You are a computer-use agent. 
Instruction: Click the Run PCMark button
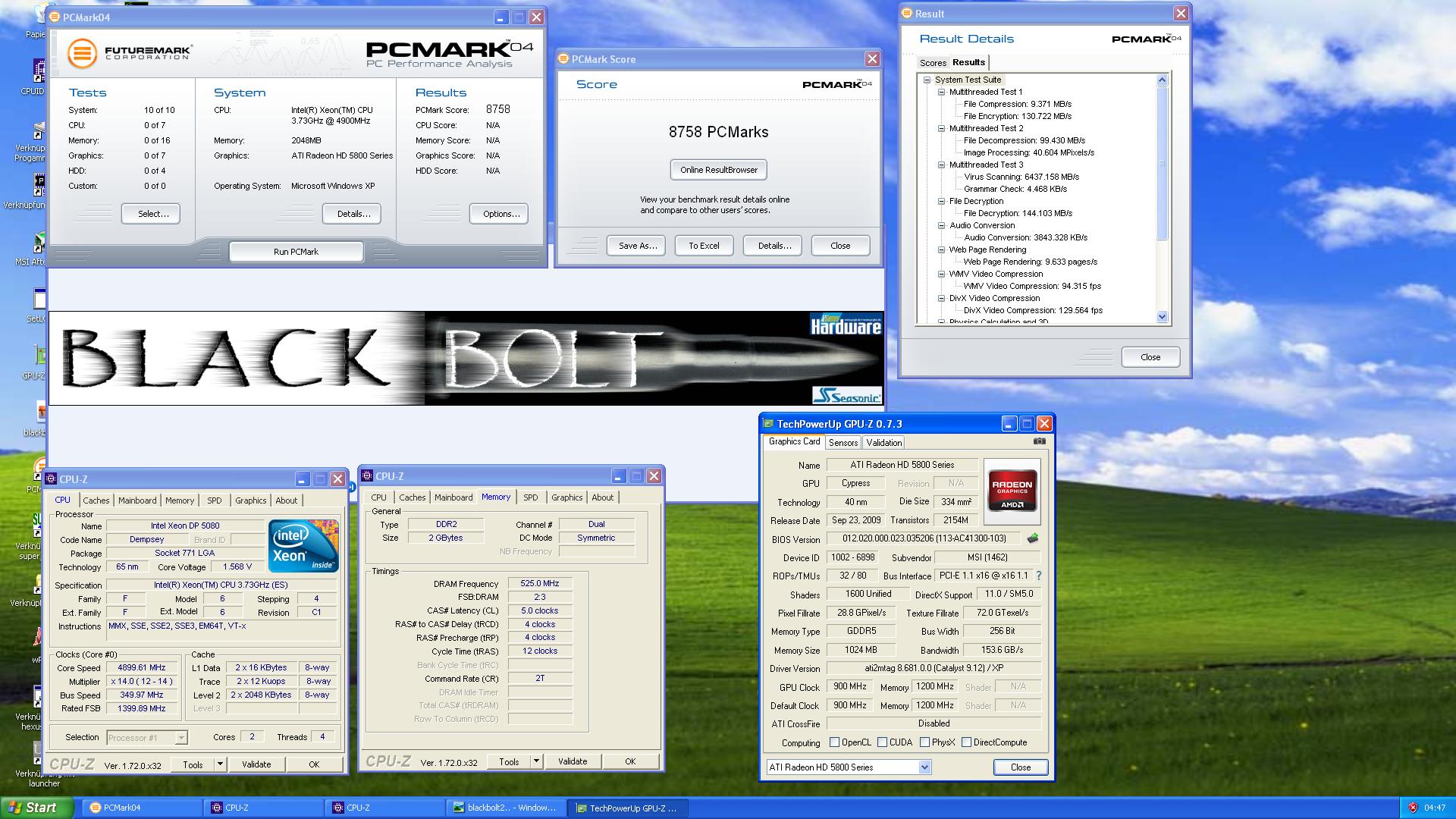[296, 252]
